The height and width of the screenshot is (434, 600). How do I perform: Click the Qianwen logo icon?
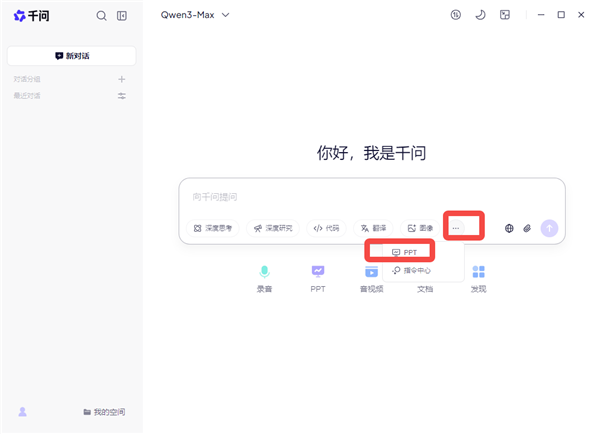click(x=20, y=16)
